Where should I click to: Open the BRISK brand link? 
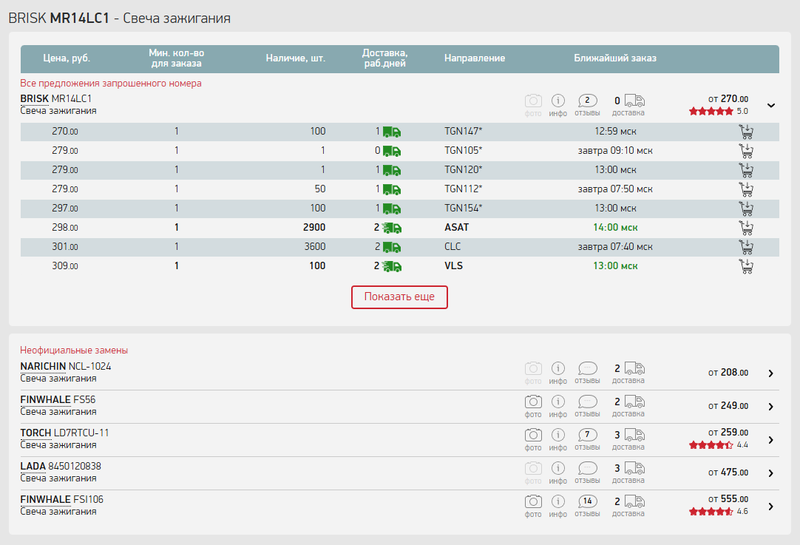(34, 98)
